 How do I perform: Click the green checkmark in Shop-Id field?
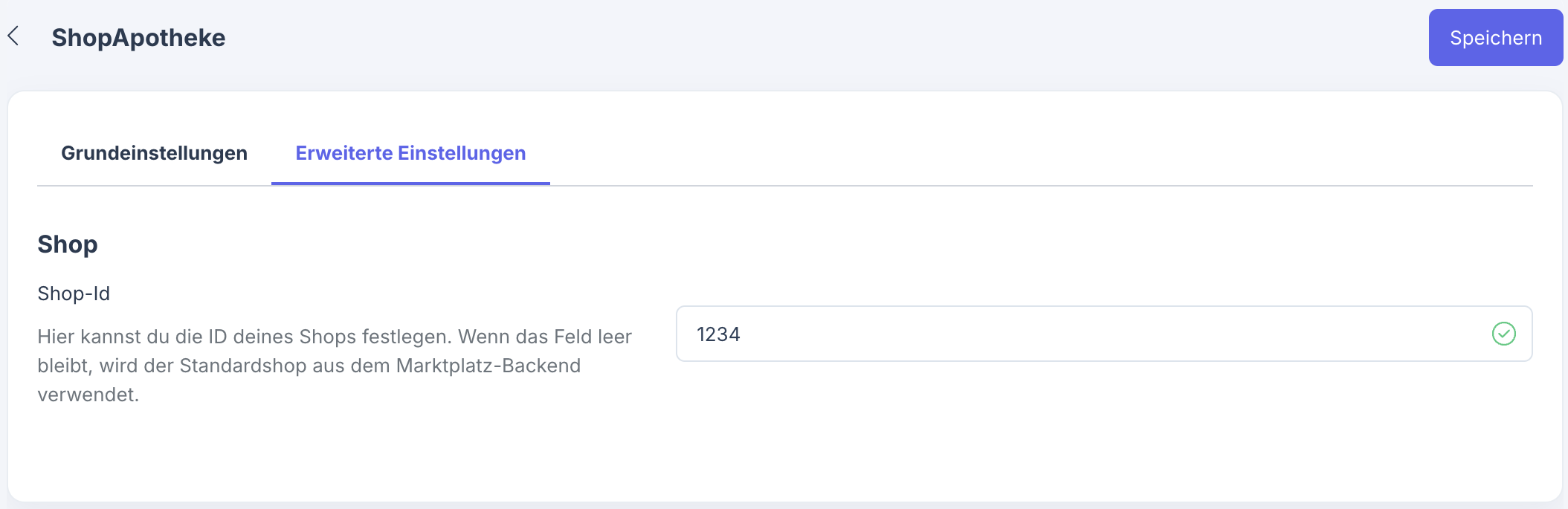coord(1503,334)
